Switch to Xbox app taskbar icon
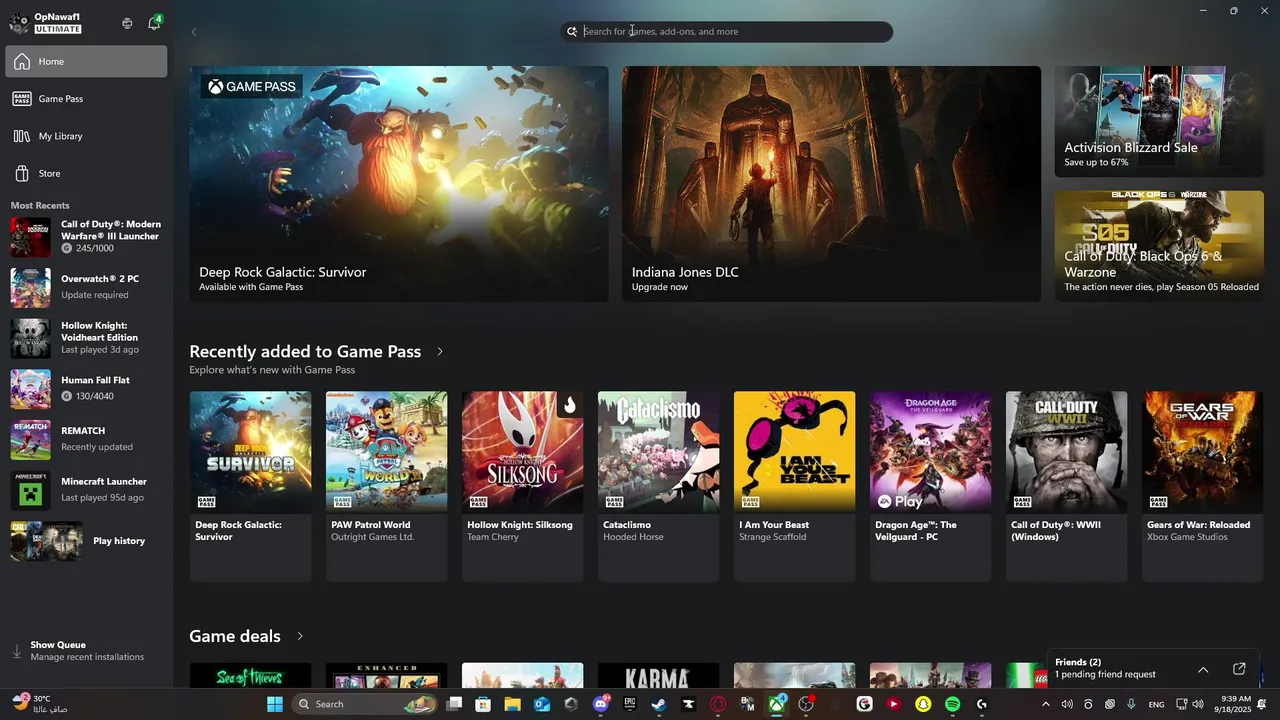The image size is (1280, 720). pyautogui.click(x=776, y=704)
